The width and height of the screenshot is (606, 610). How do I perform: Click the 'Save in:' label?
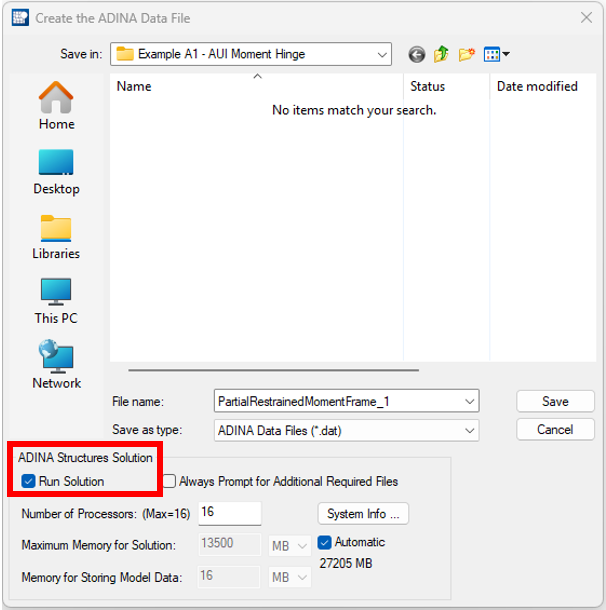(81, 54)
